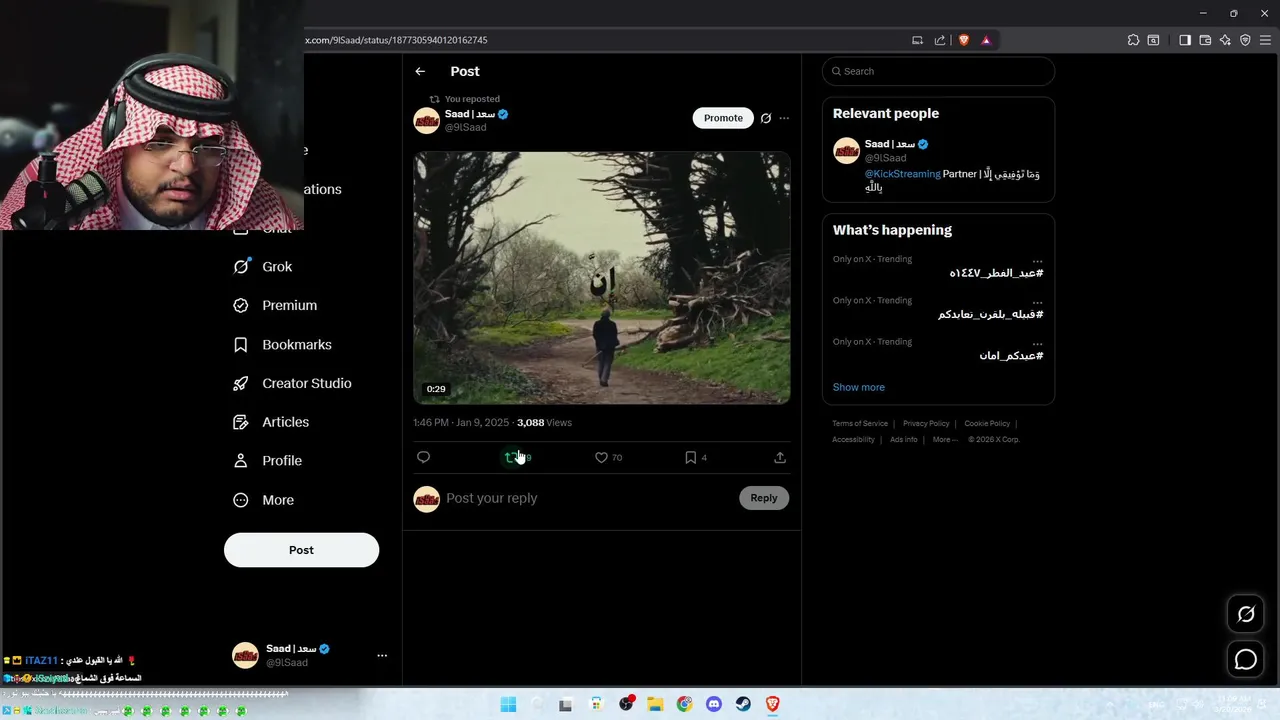Open File Explorer from the taskbar

pyautogui.click(x=655, y=704)
